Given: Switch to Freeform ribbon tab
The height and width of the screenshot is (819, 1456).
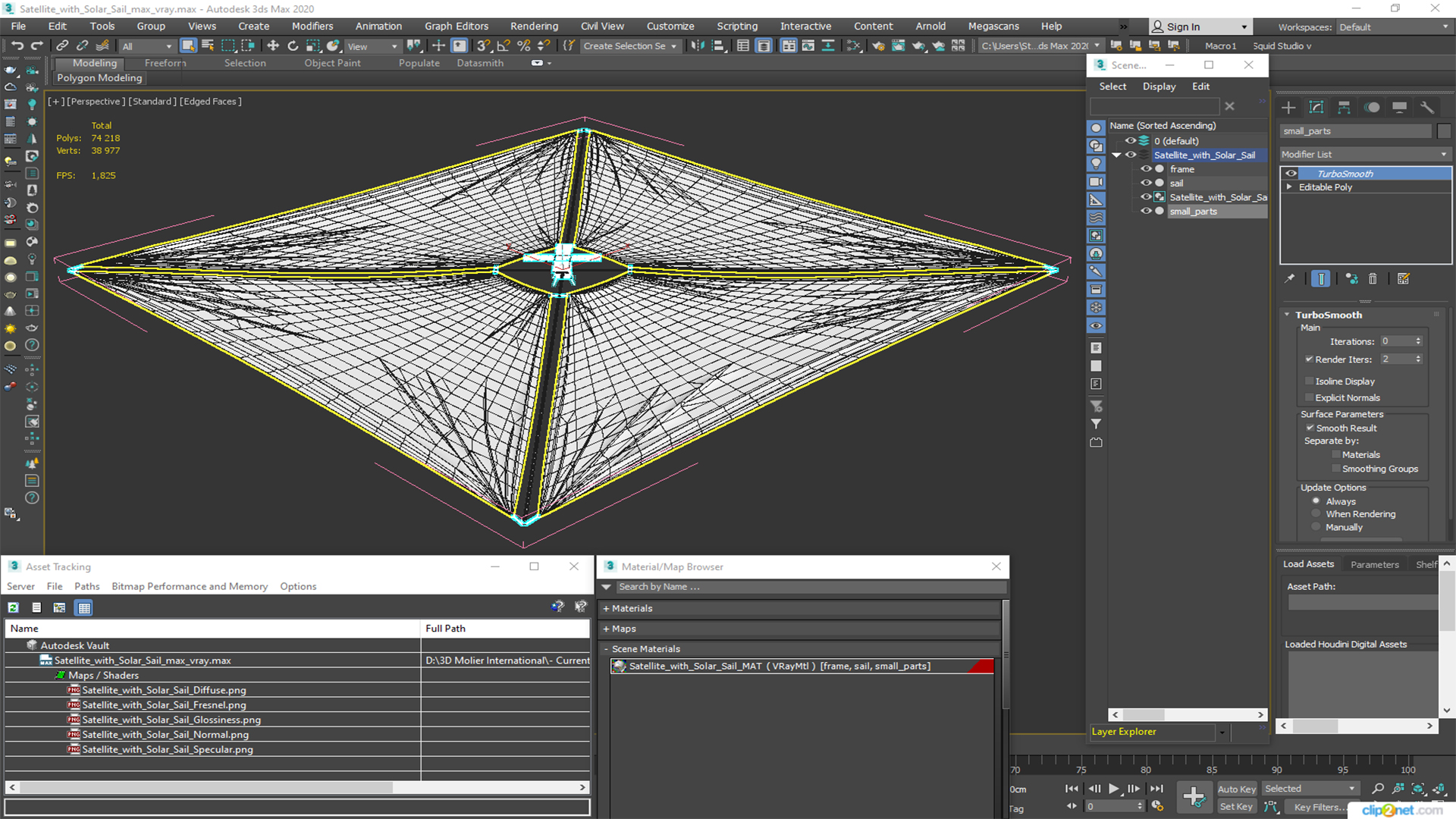Looking at the screenshot, I should click(x=165, y=63).
